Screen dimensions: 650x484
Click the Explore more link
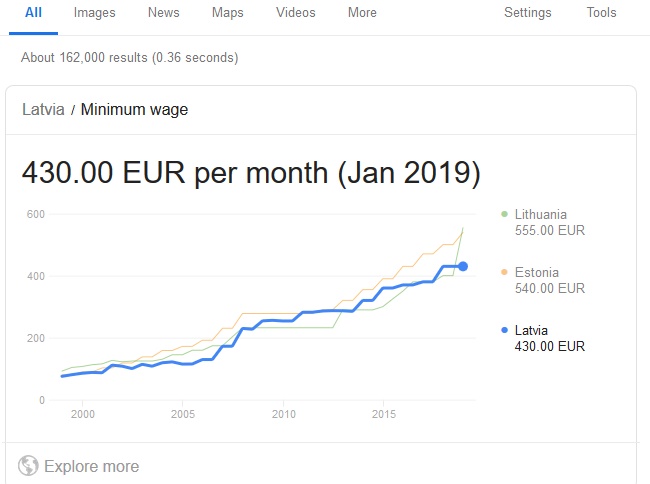pyautogui.click(x=92, y=466)
